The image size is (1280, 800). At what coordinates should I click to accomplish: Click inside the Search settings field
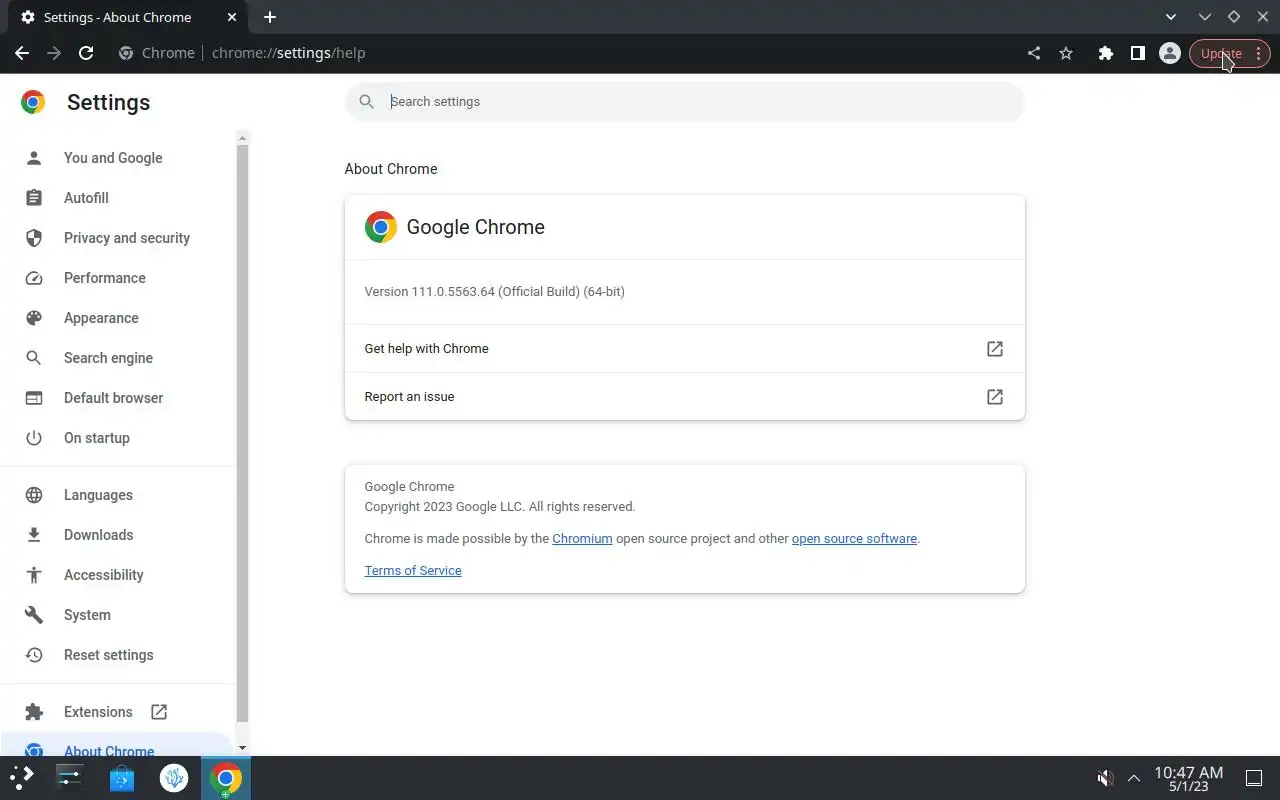[x=684, y=101]
